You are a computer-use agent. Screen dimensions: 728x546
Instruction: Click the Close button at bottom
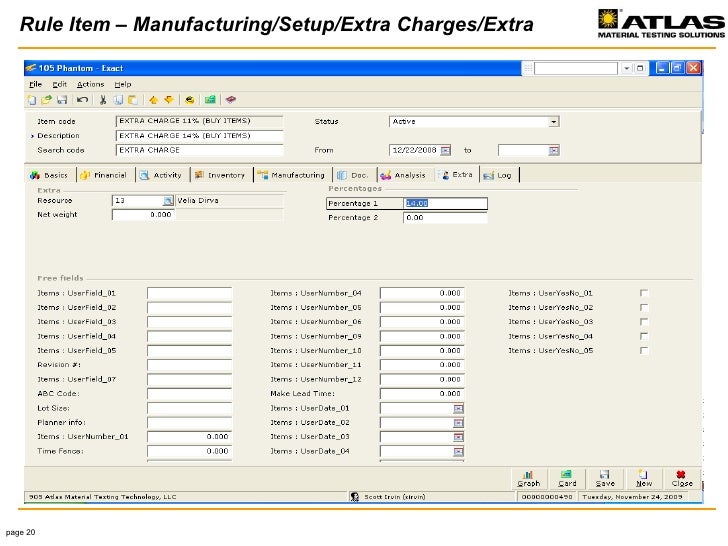point(682,479)
